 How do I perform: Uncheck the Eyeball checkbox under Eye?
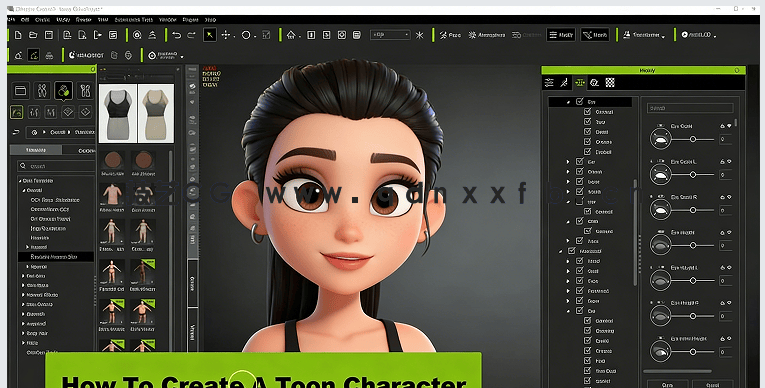click(x=588, y=152)
